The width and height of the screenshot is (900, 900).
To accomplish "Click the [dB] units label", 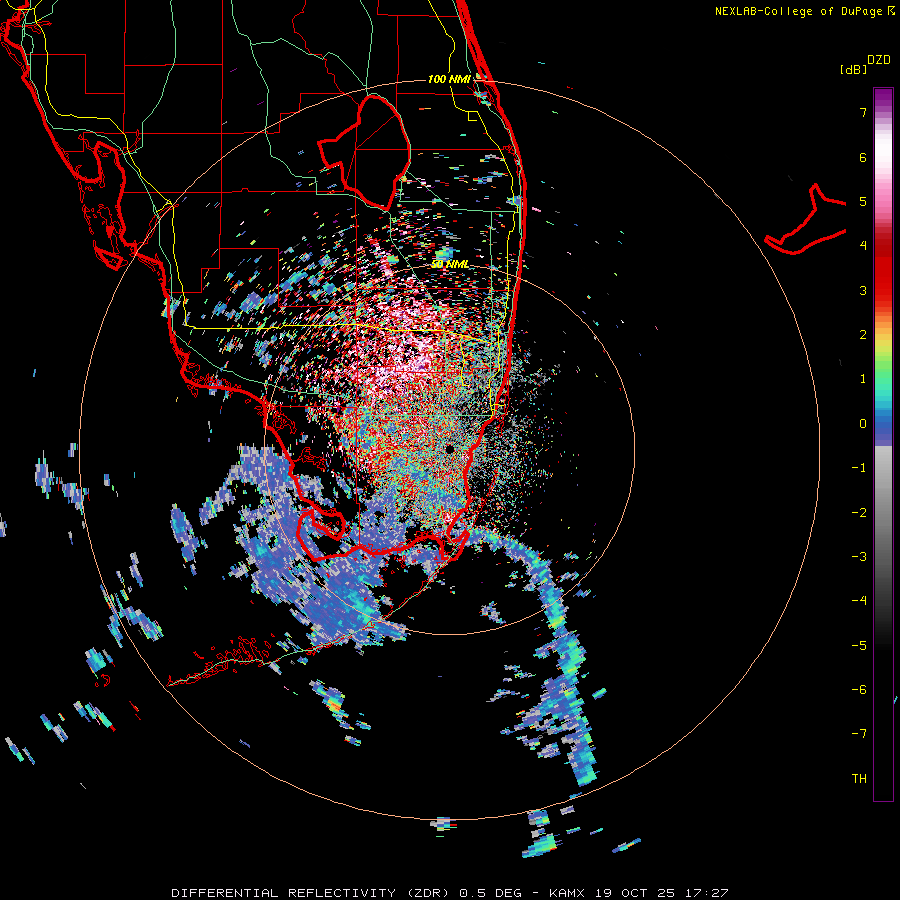I will click(854, 69).
